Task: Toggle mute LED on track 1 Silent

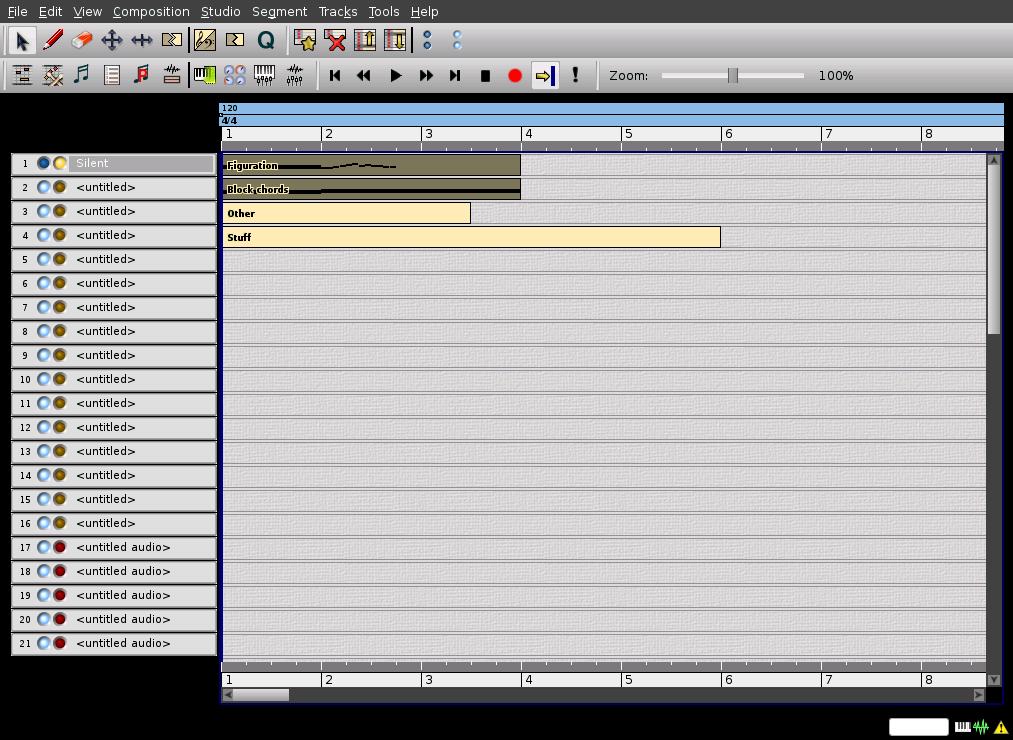Action: pos(44,163)
